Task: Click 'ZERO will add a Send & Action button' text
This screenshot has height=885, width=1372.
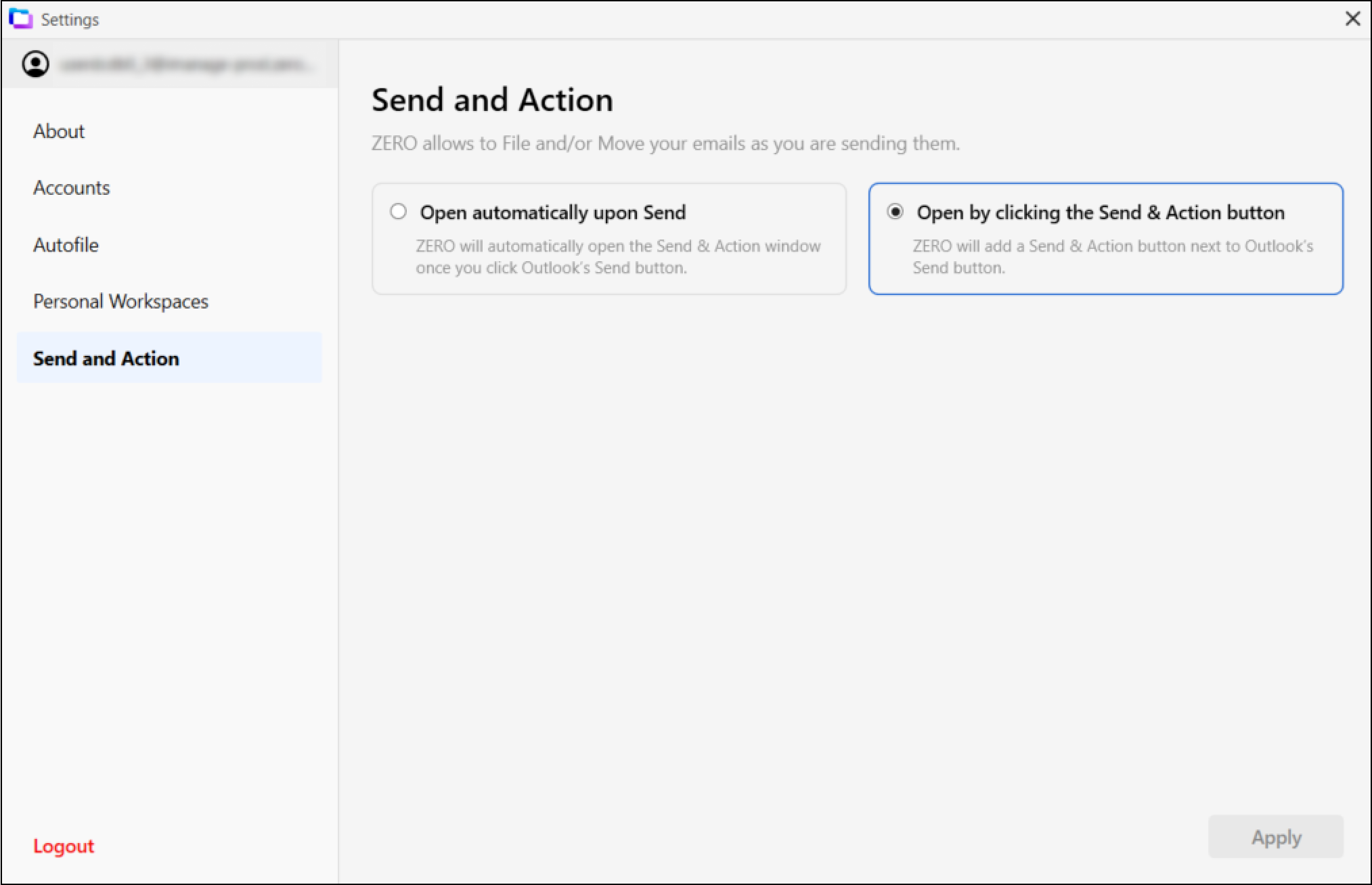Action: [x=1113, y=257]
